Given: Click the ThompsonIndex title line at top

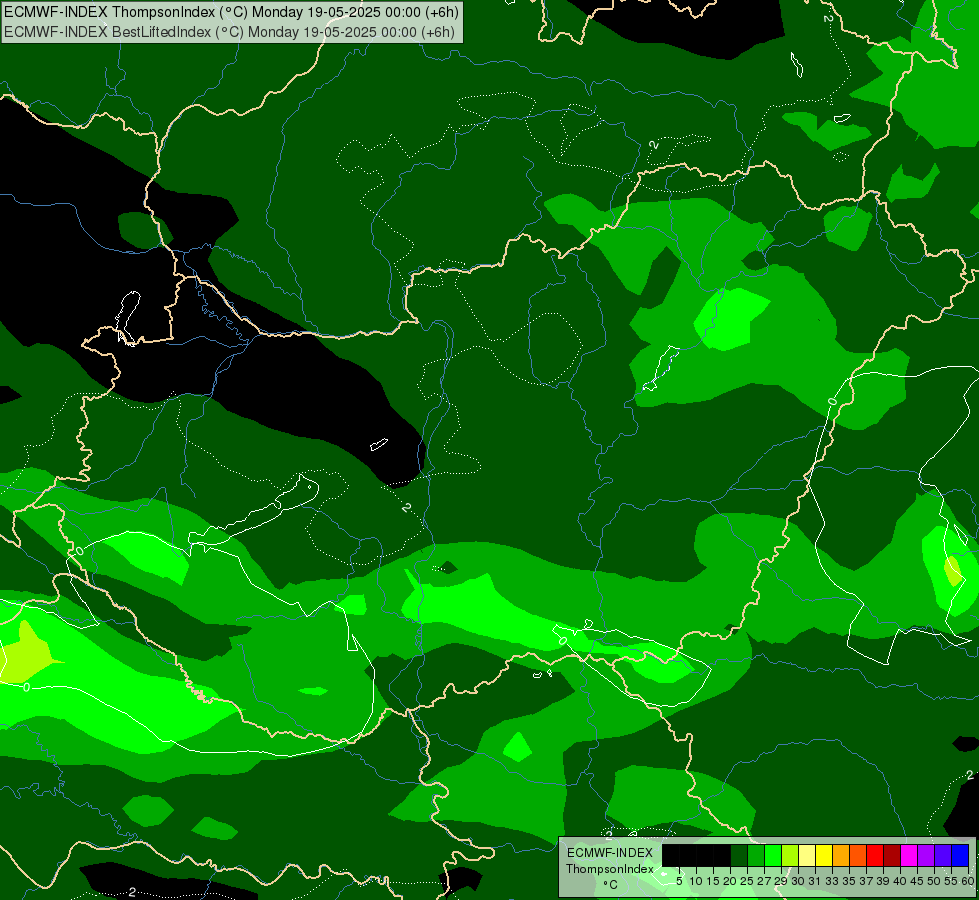Looking at the screenshot, I should 232,11.
